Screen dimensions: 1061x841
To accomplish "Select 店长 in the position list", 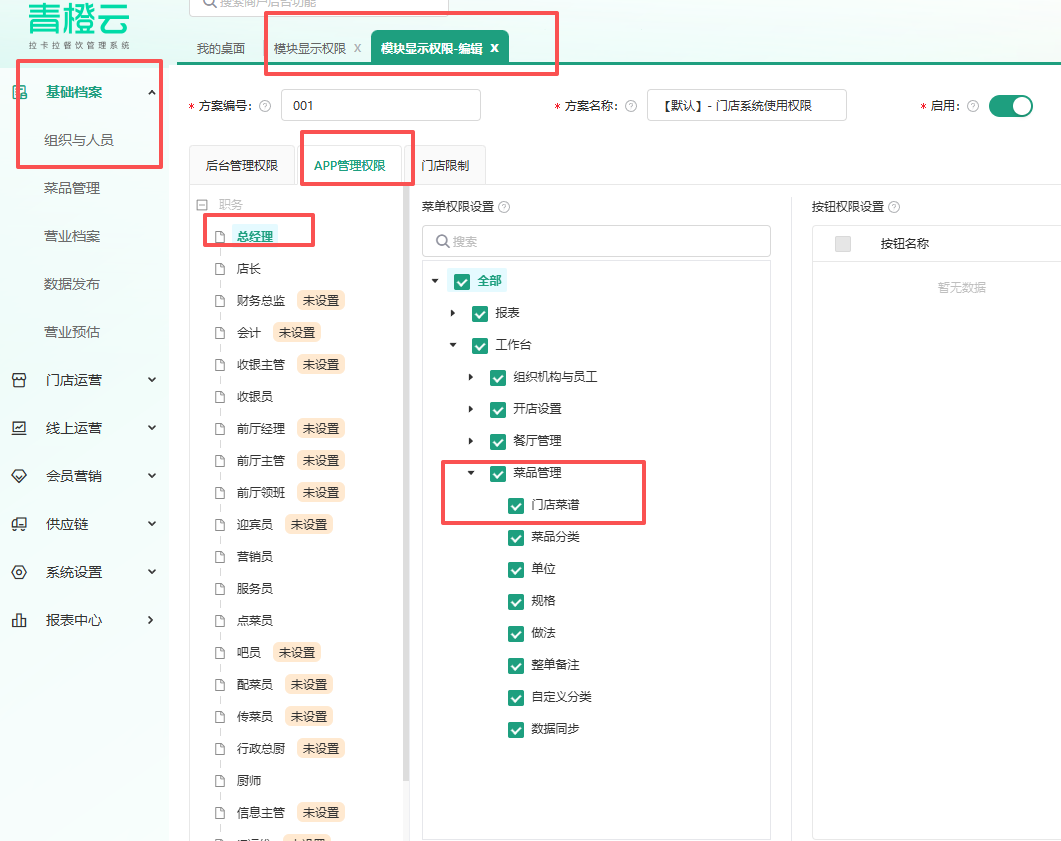I will (x=248, y=269).
